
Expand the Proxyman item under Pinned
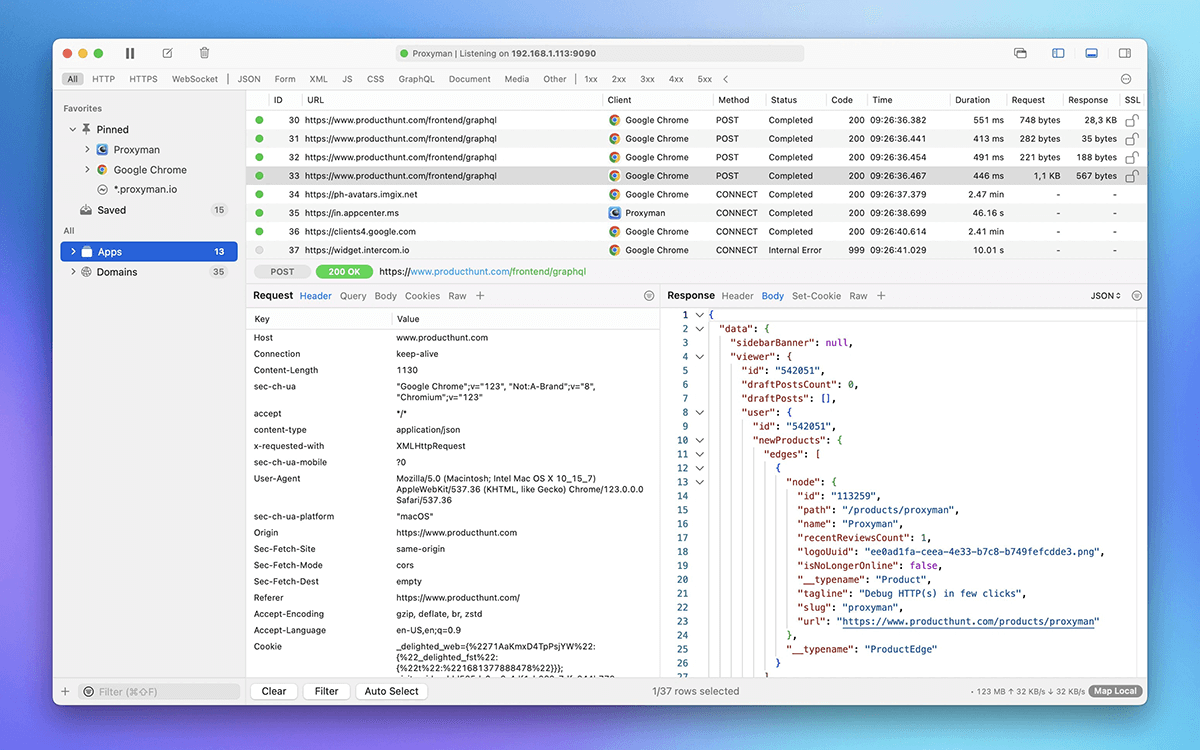click(x=87, y=150)
